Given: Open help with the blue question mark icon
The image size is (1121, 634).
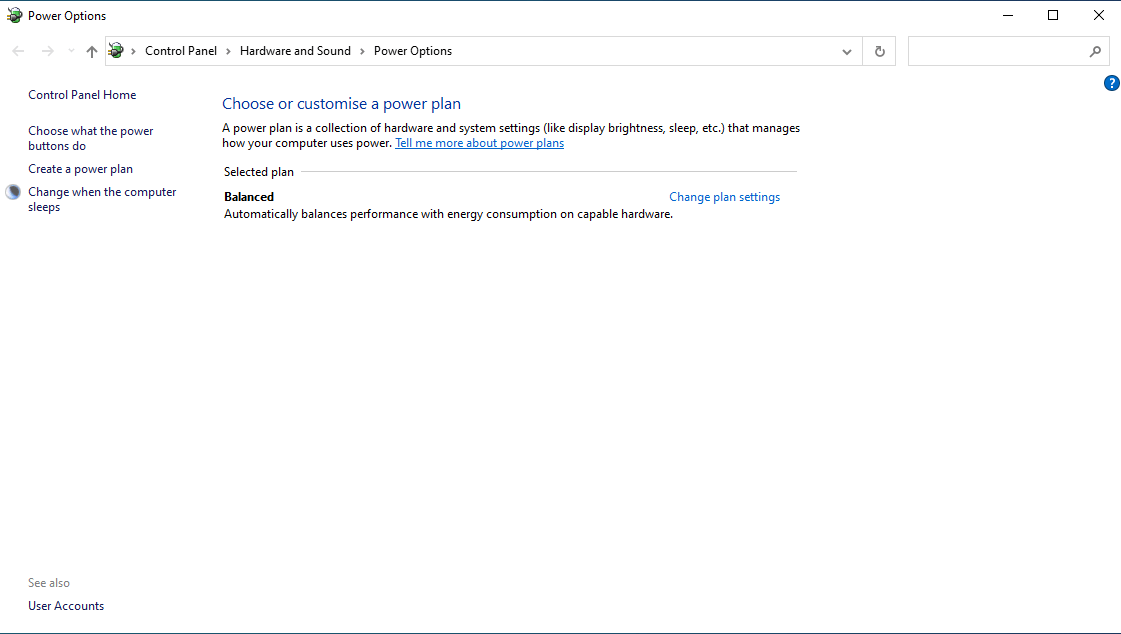Looking at the screenshot, I should 1111,83.
